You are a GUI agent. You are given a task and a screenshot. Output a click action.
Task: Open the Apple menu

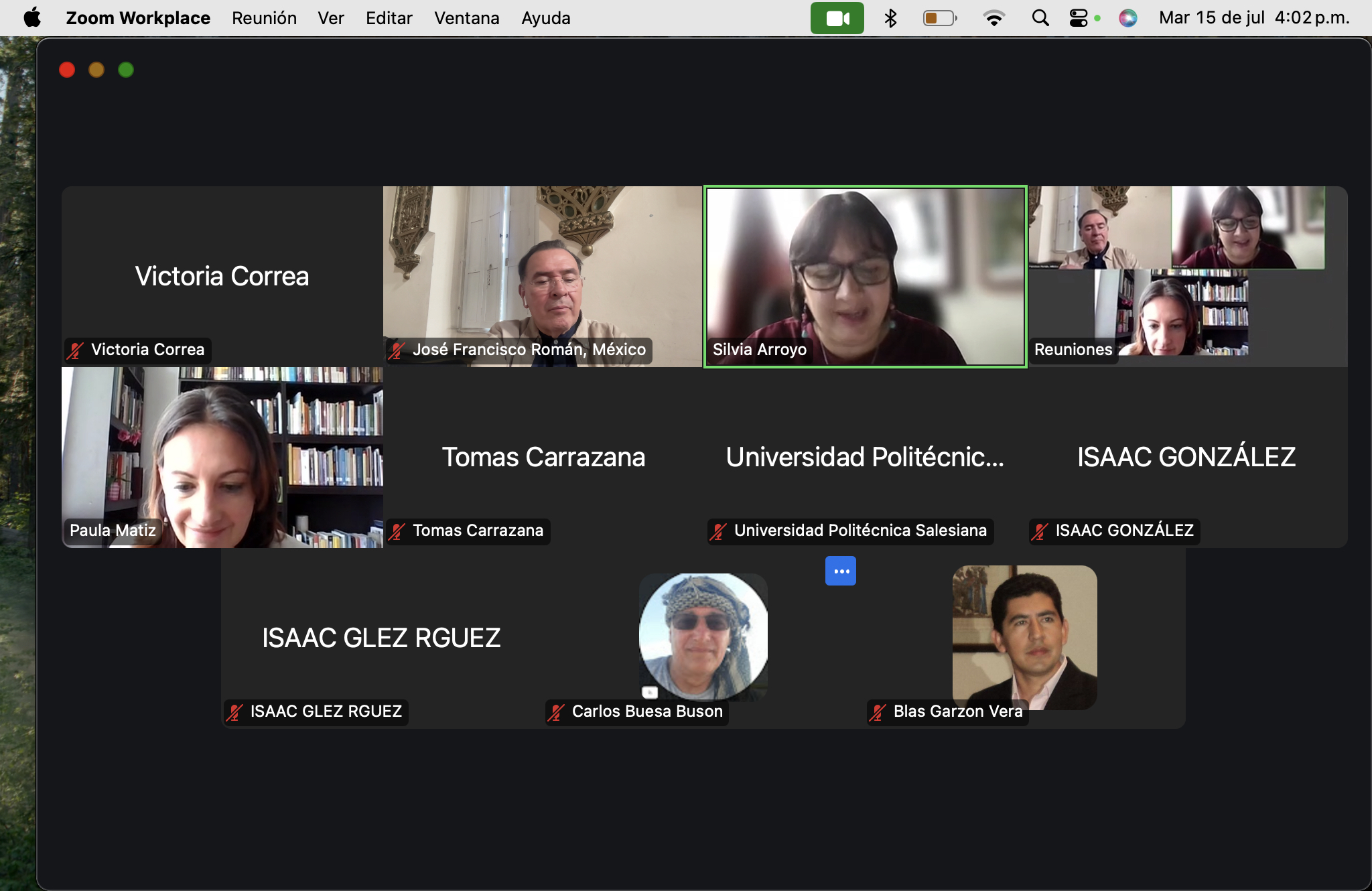(31, 18)
